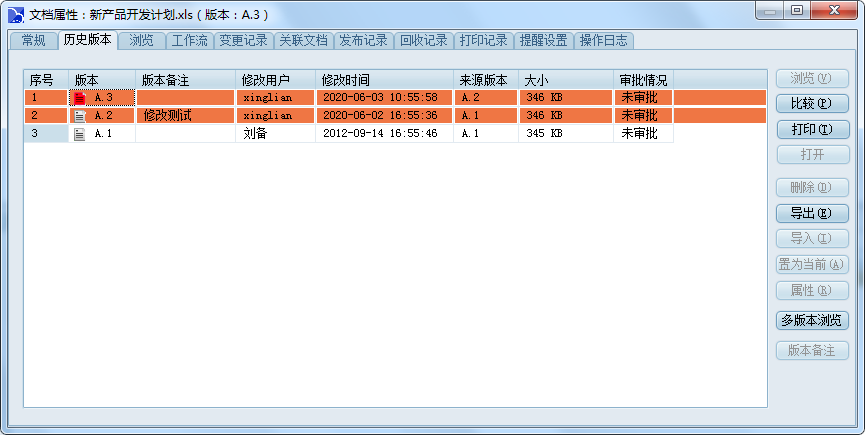Click the 审批情况 column header
Screen dimensions: 865x435
click(x=643, y=80)
